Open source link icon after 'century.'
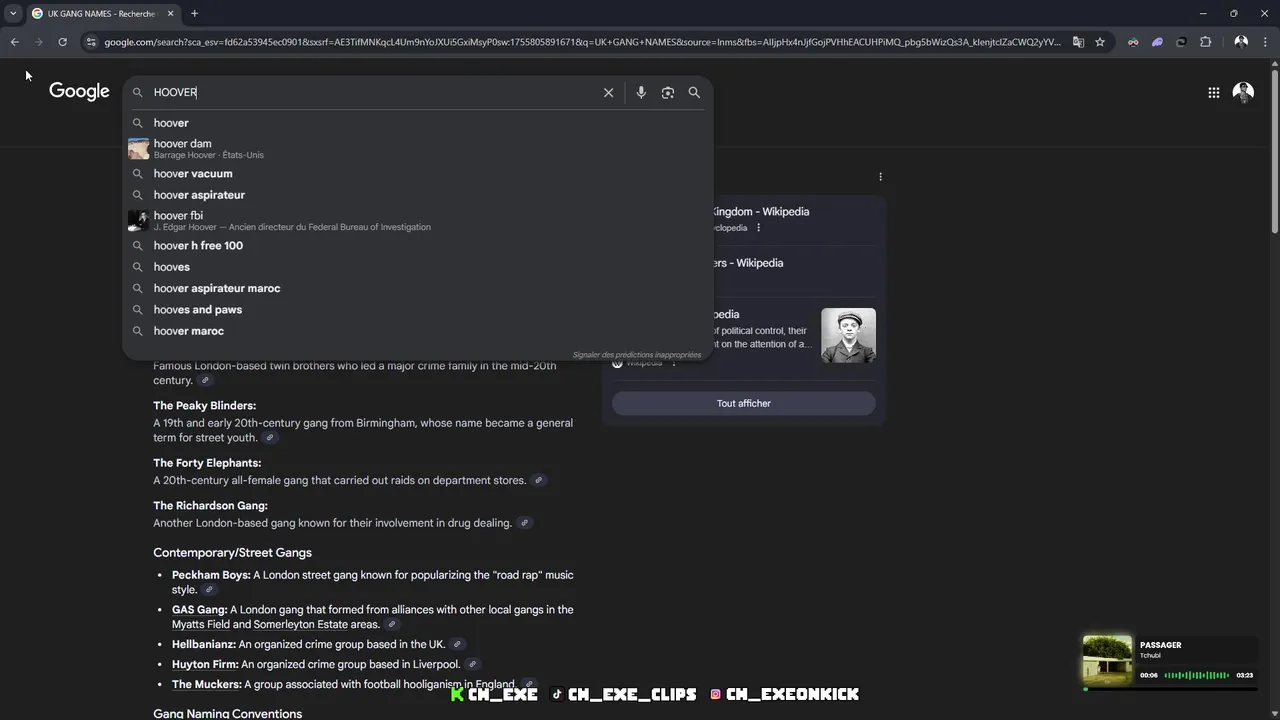The image size is (1280, 720). pos(205,380)
